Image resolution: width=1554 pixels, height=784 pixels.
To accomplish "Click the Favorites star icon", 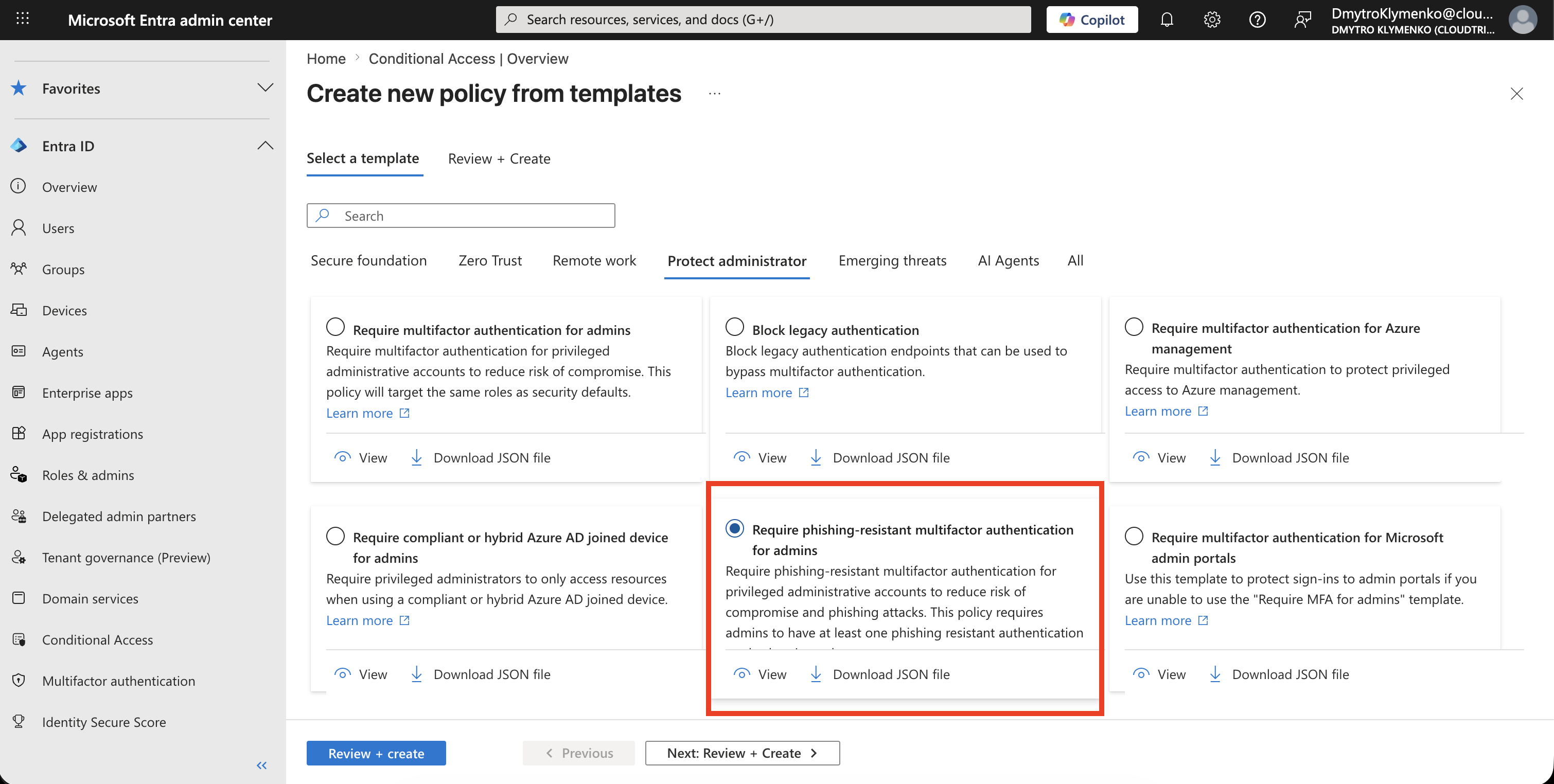I will [x=19, y=88].
